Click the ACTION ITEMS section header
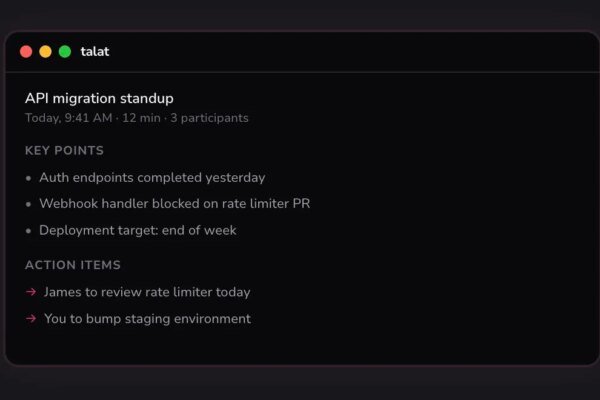 click(x=73, y=265)
